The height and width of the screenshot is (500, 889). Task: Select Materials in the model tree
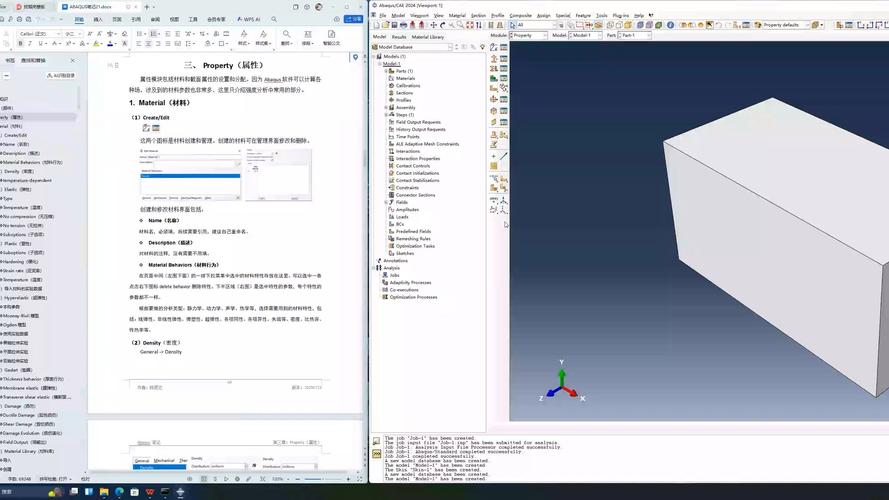[x=405, y=78]
